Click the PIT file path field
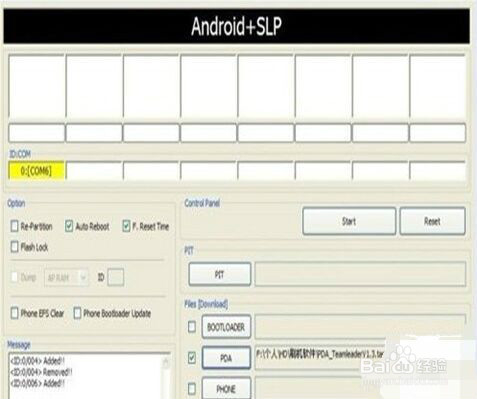The image size is (477, 399). click(x=360, y=274)
